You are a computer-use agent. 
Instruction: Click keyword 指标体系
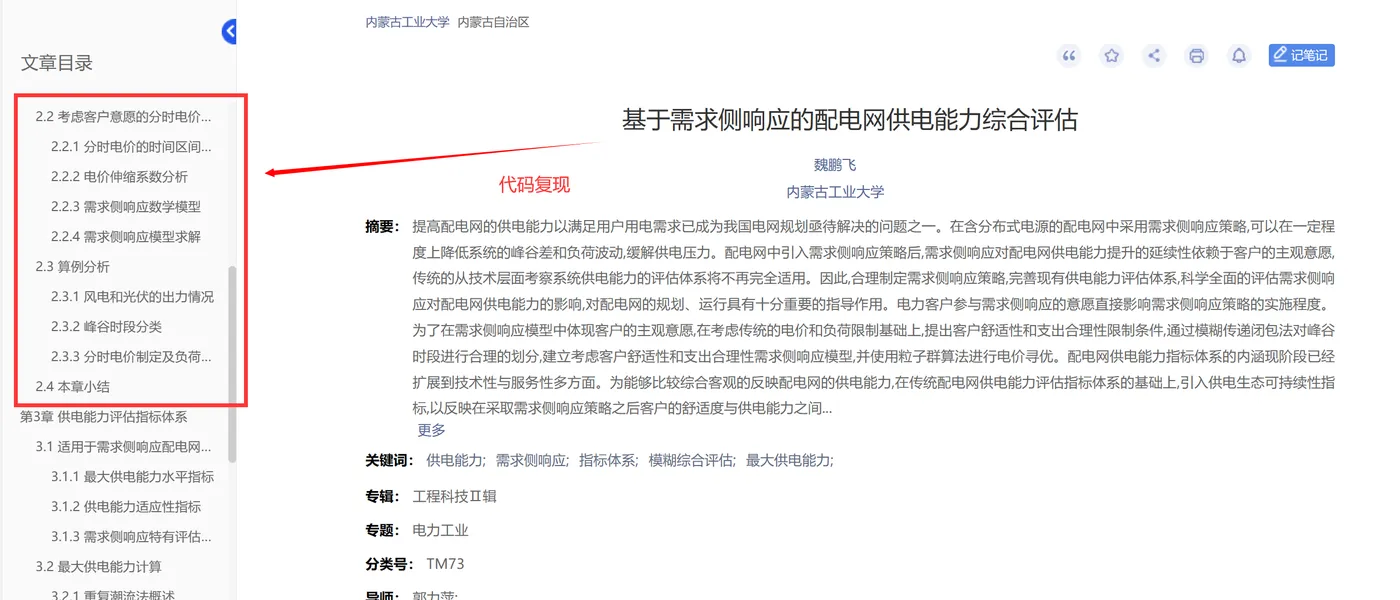607,460
